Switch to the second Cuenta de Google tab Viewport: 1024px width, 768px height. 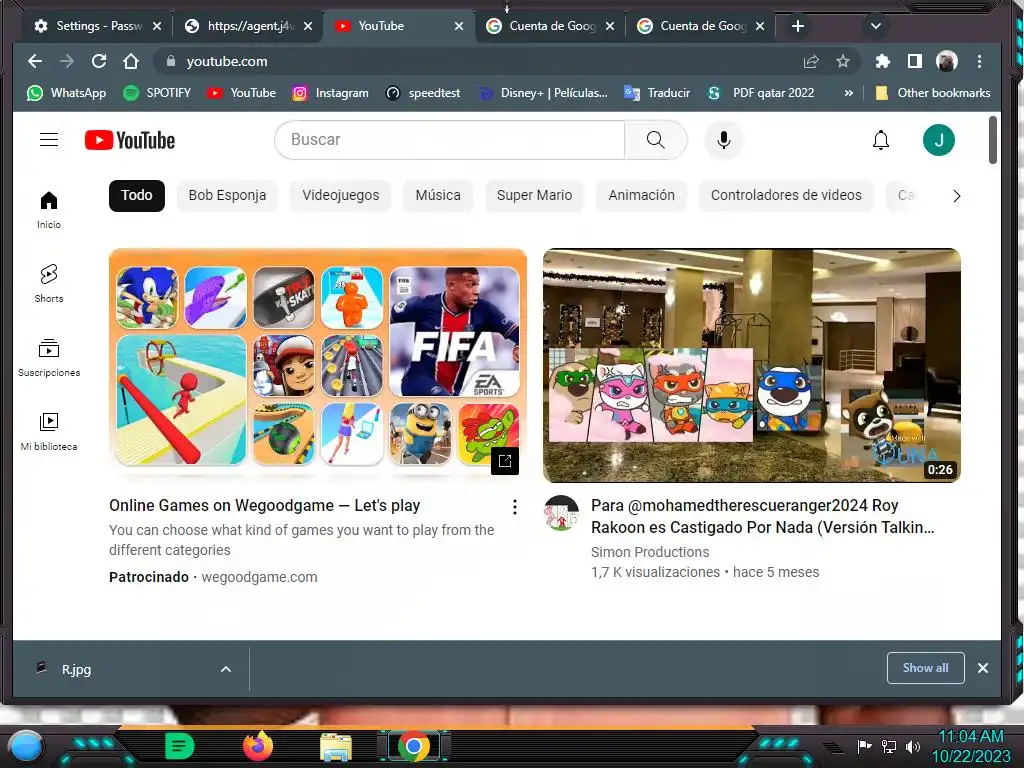pyautogui.click(x=702, y=26)
